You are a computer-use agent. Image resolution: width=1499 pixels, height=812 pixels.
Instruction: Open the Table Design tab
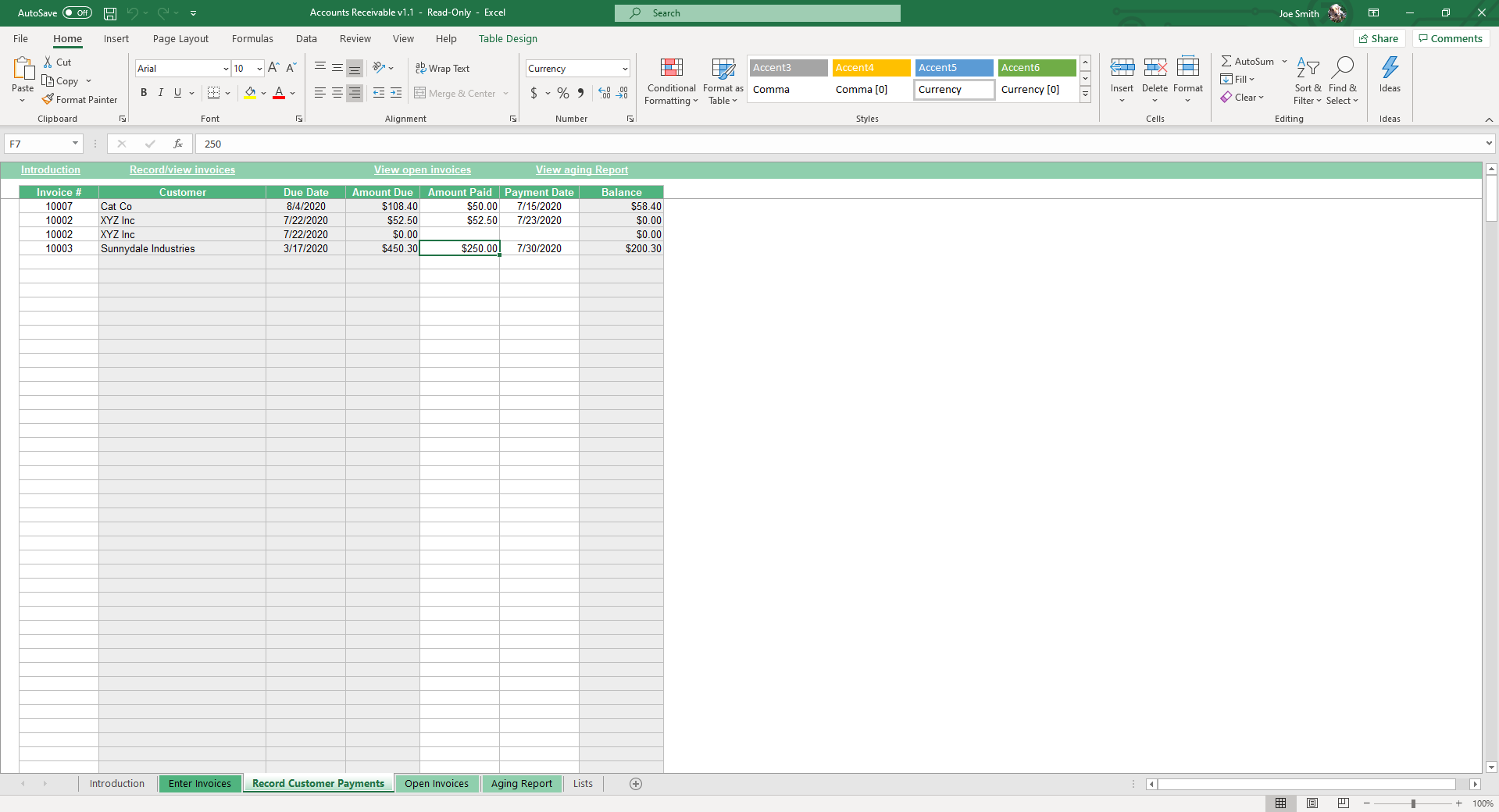(x=508, y=39)
